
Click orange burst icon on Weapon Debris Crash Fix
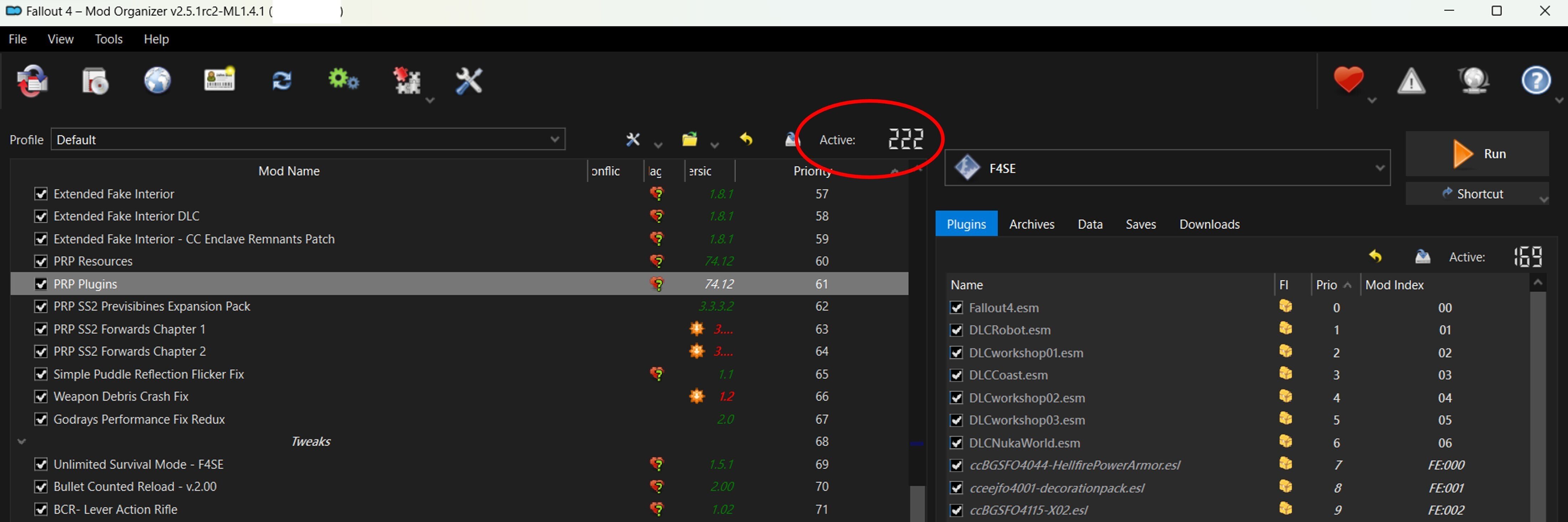pos(696,396)
